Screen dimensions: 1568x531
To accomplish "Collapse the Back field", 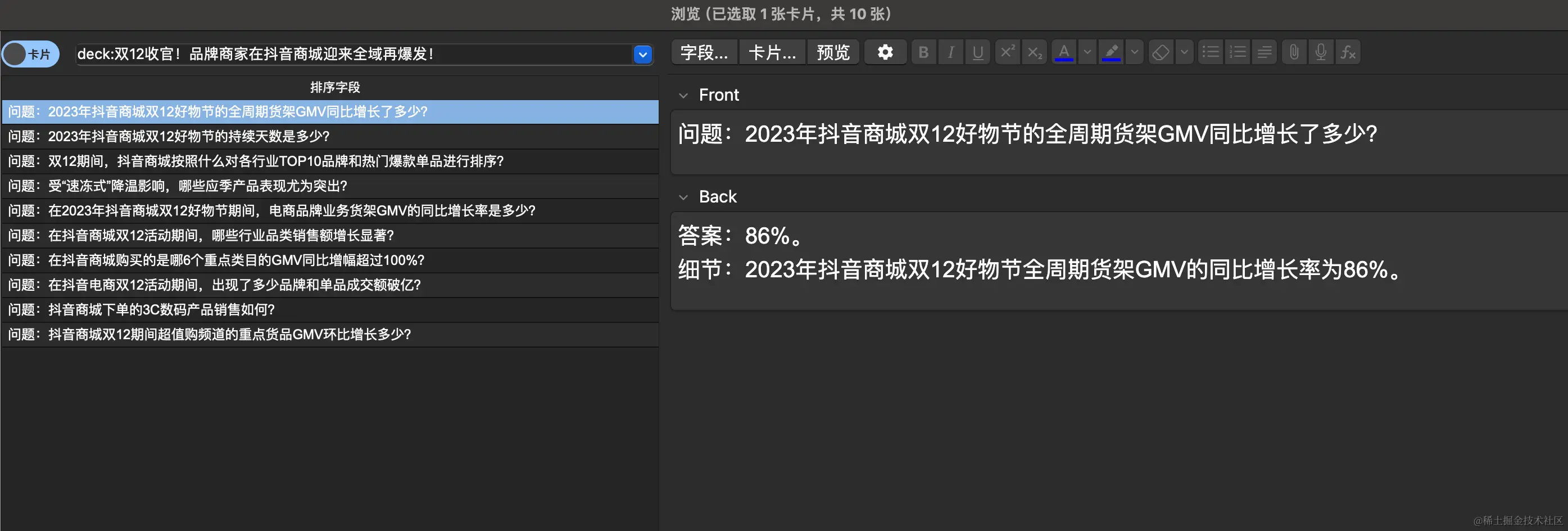I will click(x=683, y=197).
